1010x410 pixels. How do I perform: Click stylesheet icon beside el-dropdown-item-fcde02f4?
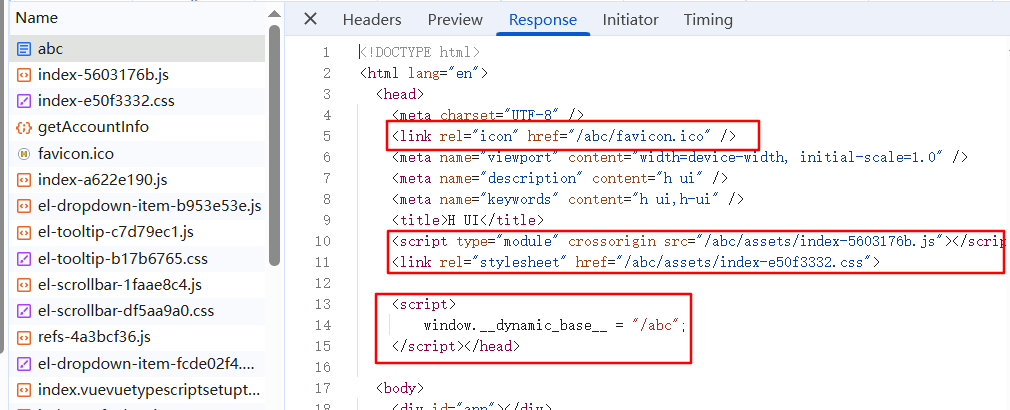tap(24, 364)
